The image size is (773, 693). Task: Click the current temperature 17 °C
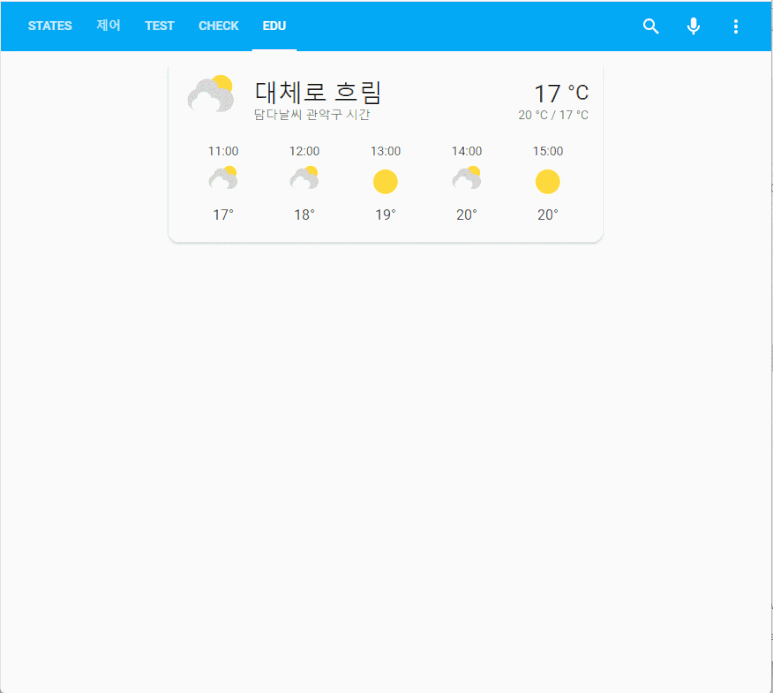562,93
